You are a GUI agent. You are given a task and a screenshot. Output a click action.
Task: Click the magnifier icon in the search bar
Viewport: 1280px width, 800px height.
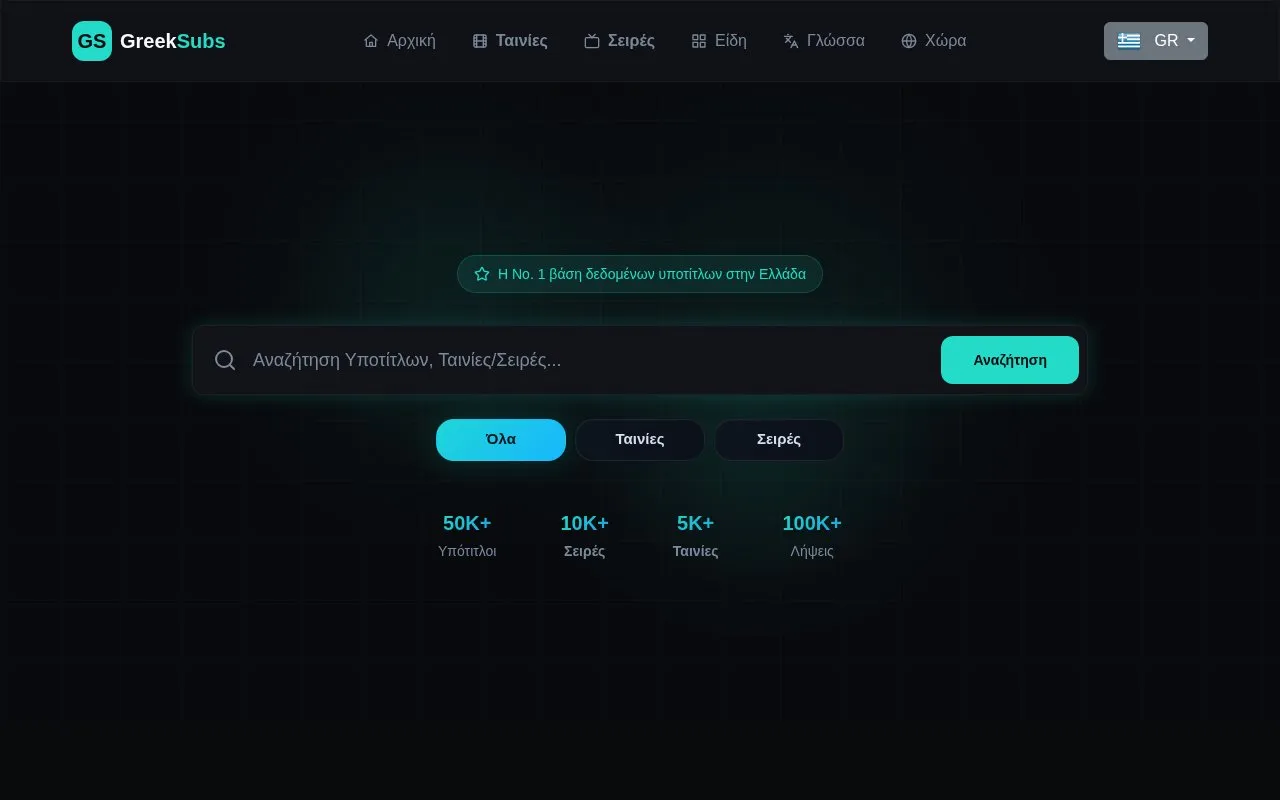(x=225, y=360)
